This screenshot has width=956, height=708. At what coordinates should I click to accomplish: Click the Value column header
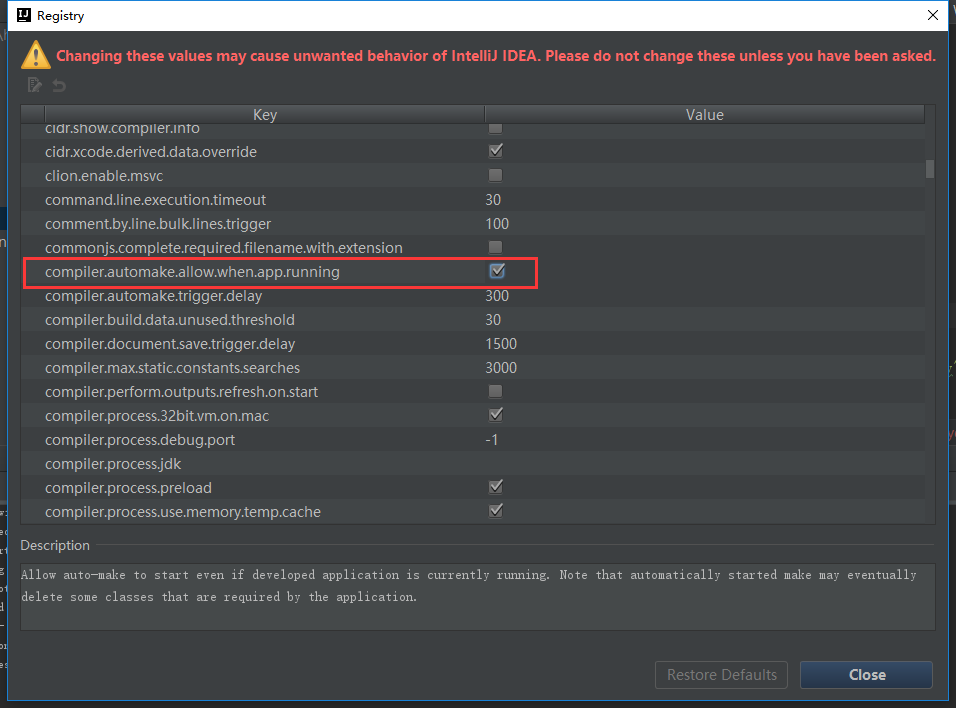pos(704,115)
